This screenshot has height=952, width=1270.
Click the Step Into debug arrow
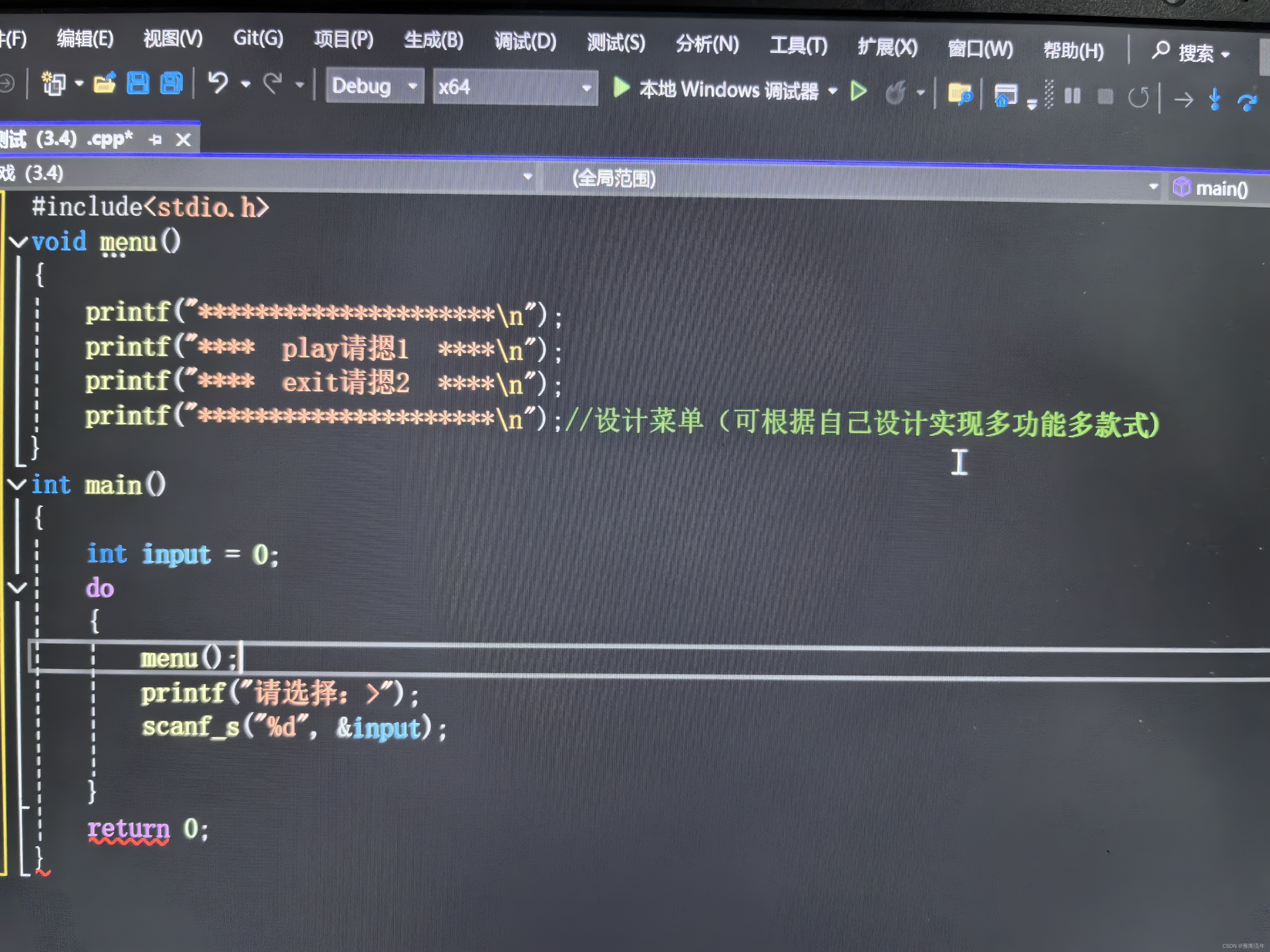(x=1214, y=99)
